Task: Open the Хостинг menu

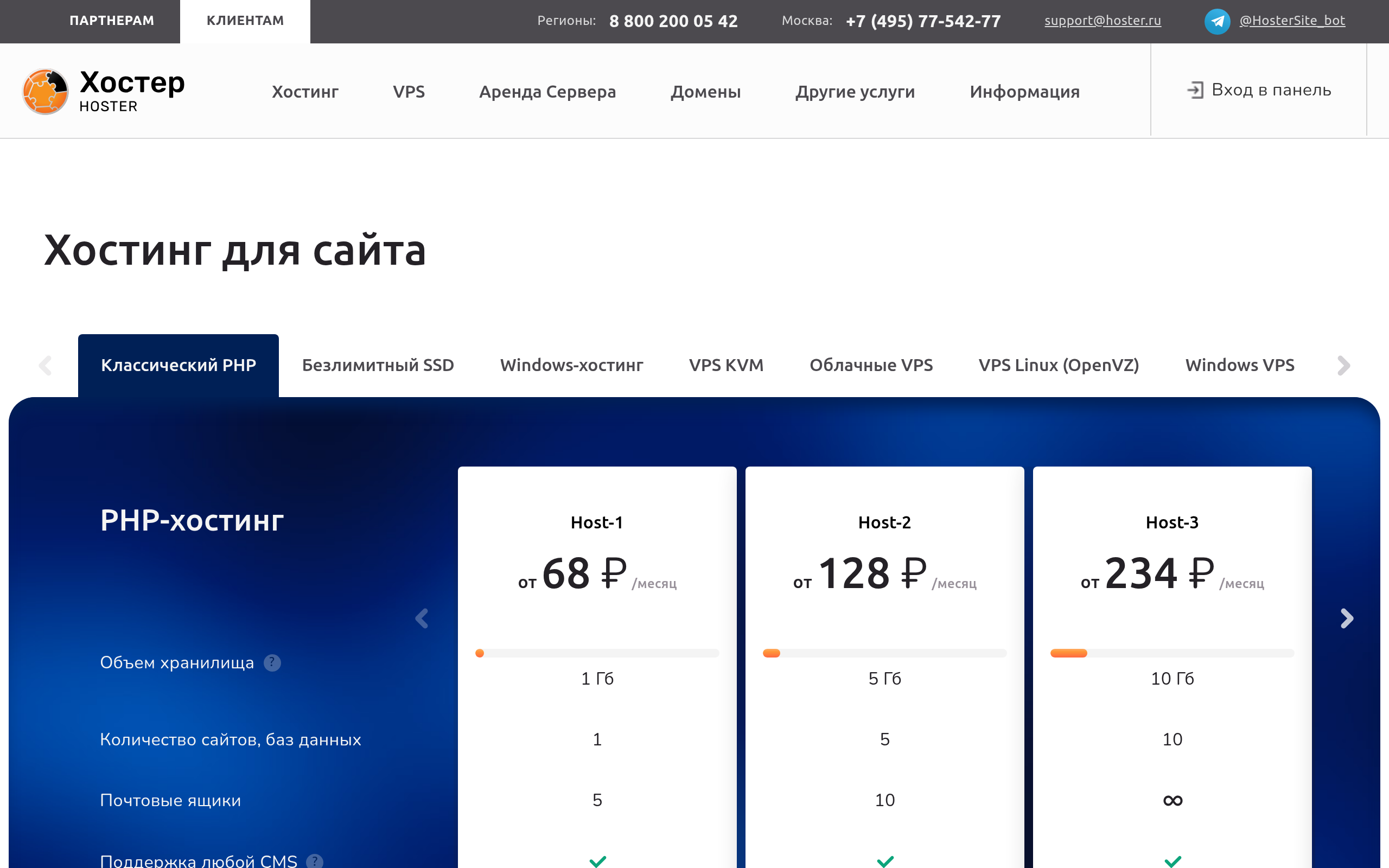Action: [305, 91]
